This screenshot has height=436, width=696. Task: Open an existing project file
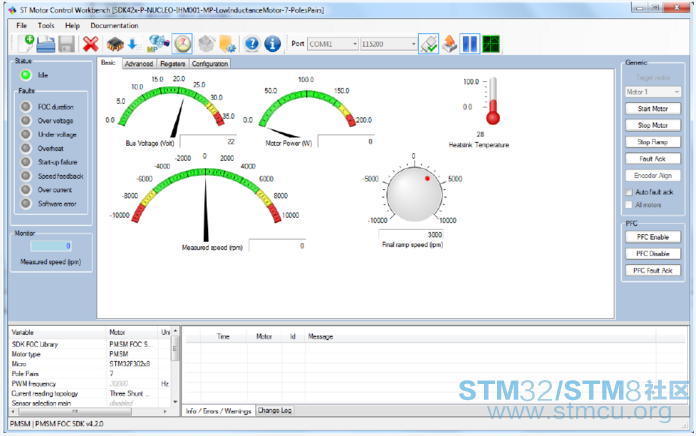[46, 44]
